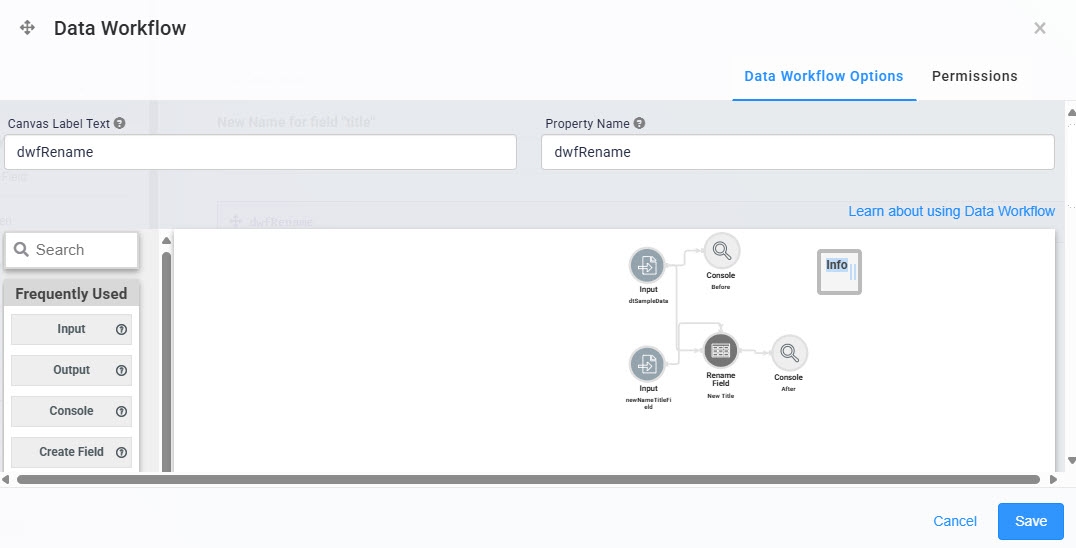Select the dtSampleData Input node
This screenshot has width=1076, height=548.
647,265
